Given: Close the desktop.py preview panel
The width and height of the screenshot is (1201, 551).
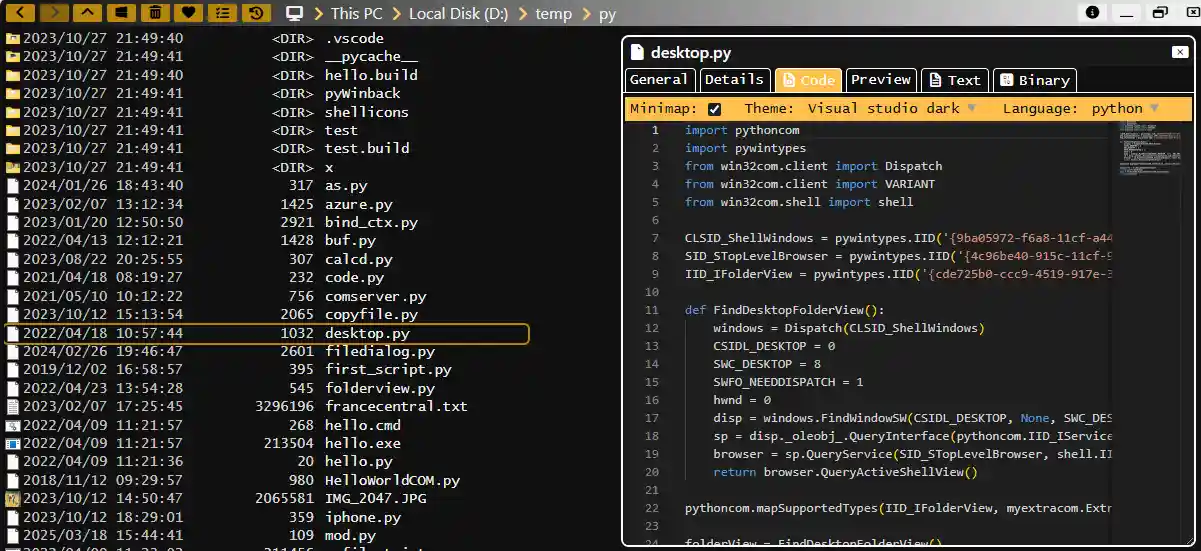Looking at the screenshot, I should point(1179,52).
